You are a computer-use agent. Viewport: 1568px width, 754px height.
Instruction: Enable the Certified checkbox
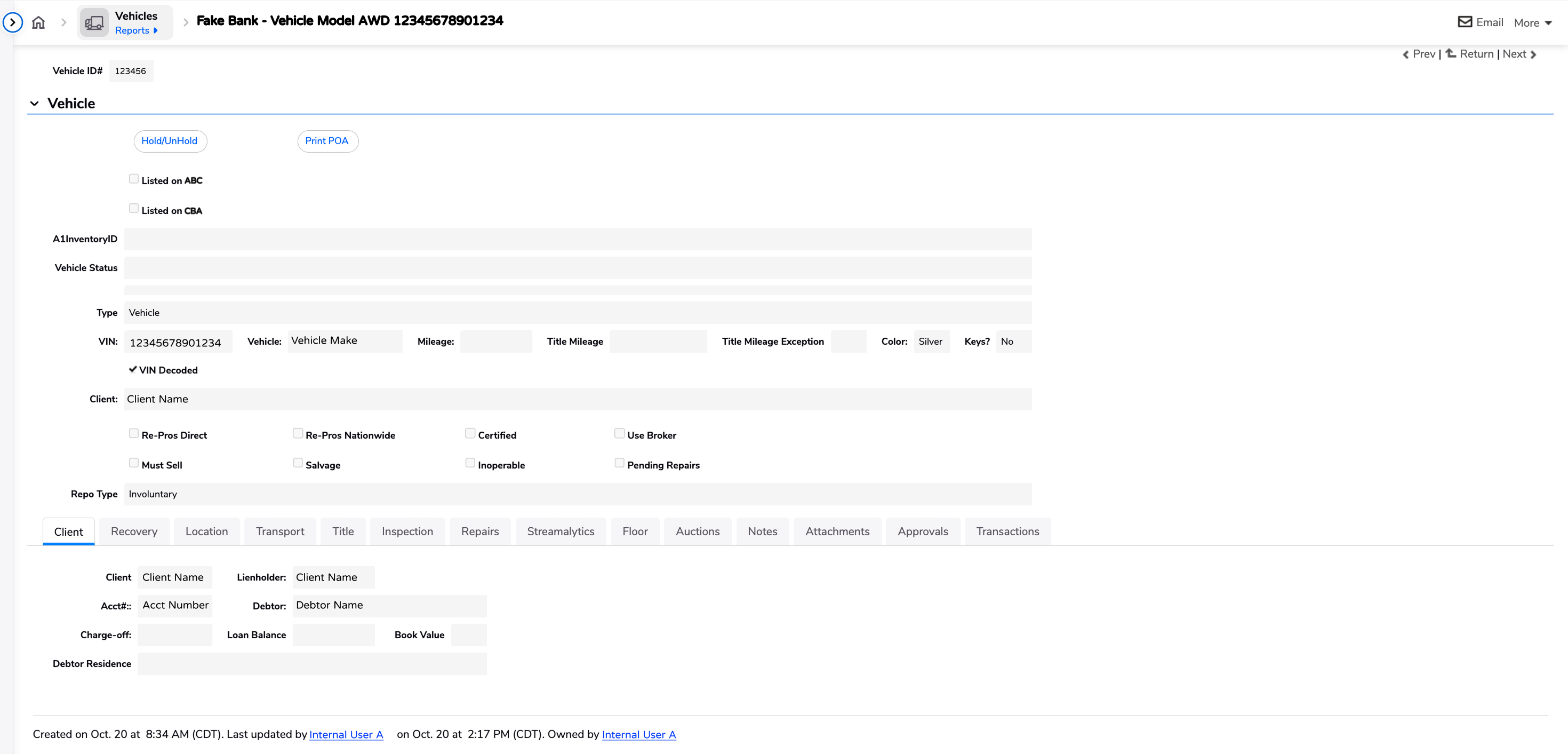point(470,433)
